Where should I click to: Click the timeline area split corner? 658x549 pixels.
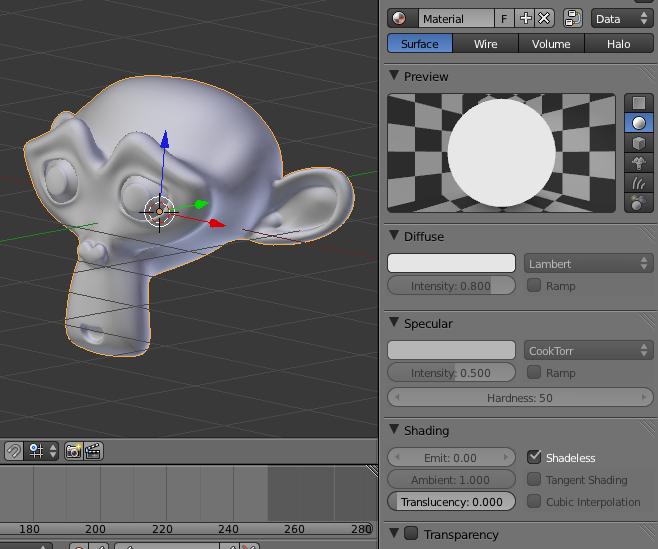point(371,471)
